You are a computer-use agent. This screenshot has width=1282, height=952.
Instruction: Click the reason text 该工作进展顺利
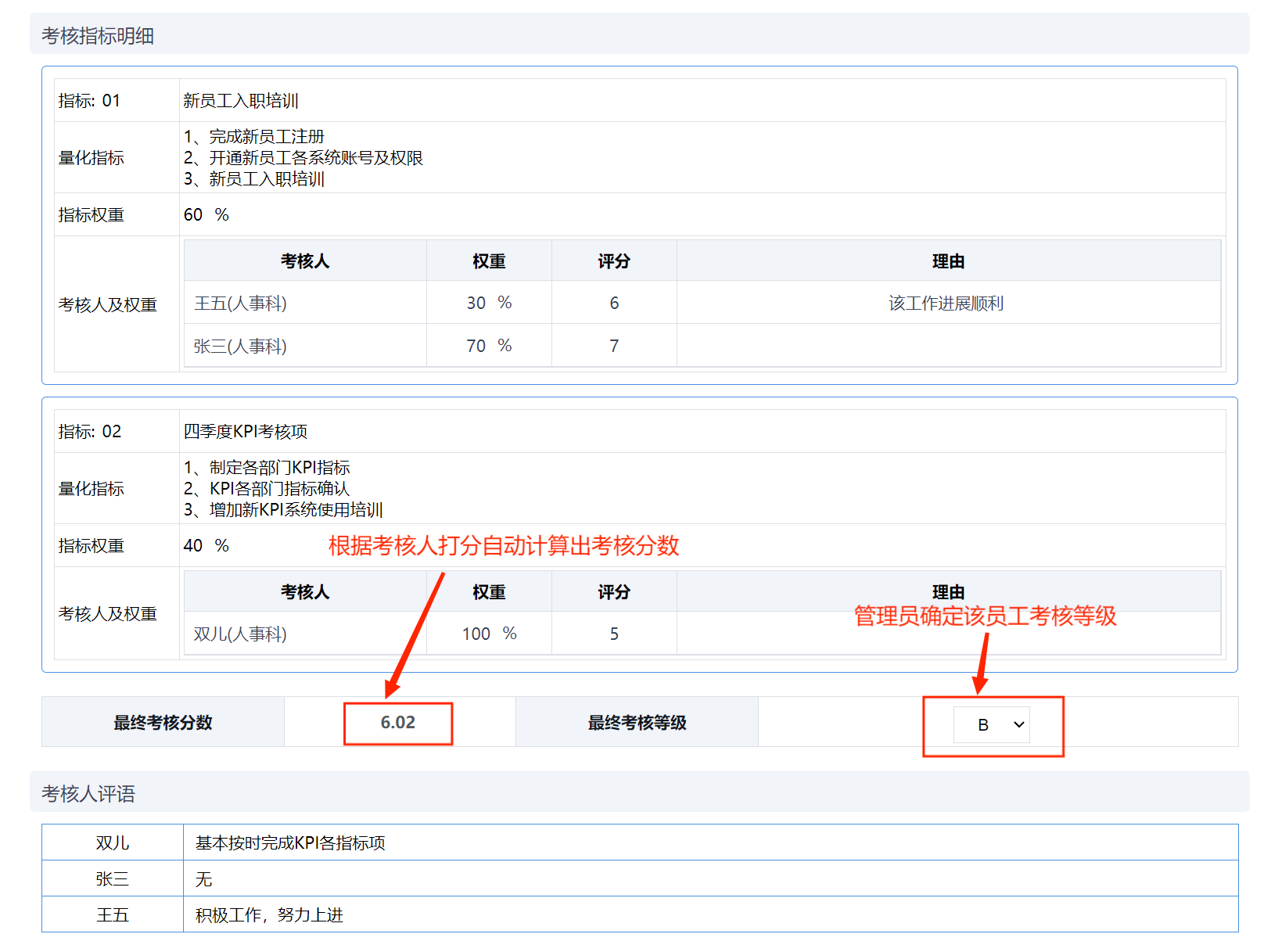(946, 304)
